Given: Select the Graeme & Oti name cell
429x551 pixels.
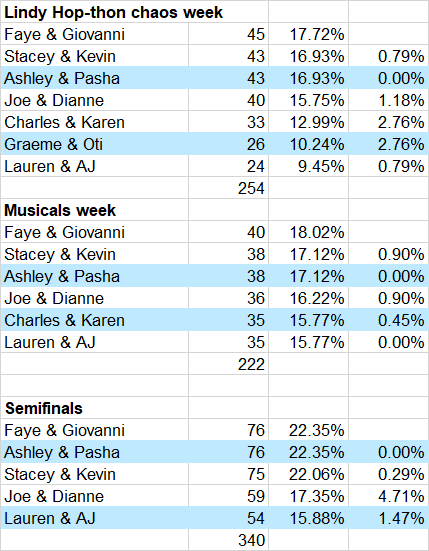Looking at the screenshot, I should (x=95, y=144).
